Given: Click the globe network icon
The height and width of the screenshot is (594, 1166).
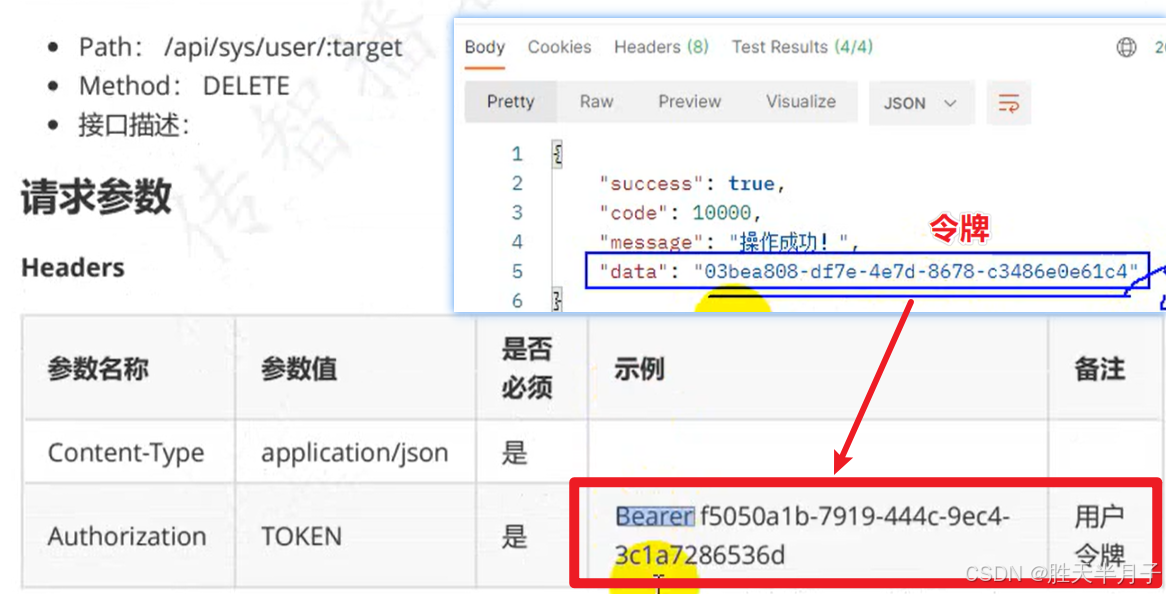Looking at the screenshot, I should (x=1127, y=48).
